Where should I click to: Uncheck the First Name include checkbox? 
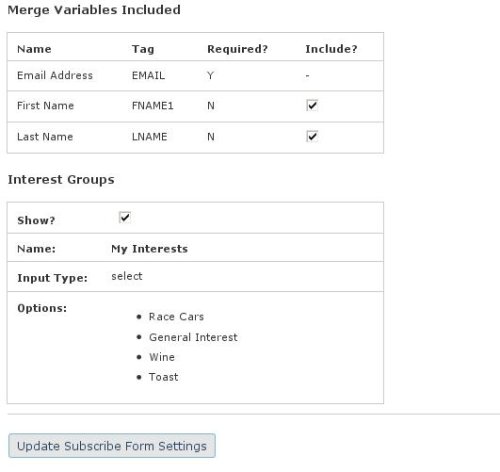(x=312, y=105)
